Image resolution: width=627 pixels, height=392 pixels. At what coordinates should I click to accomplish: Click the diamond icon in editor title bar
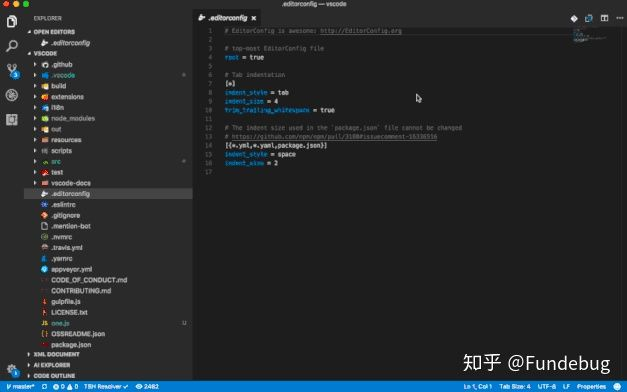point(574,18)
